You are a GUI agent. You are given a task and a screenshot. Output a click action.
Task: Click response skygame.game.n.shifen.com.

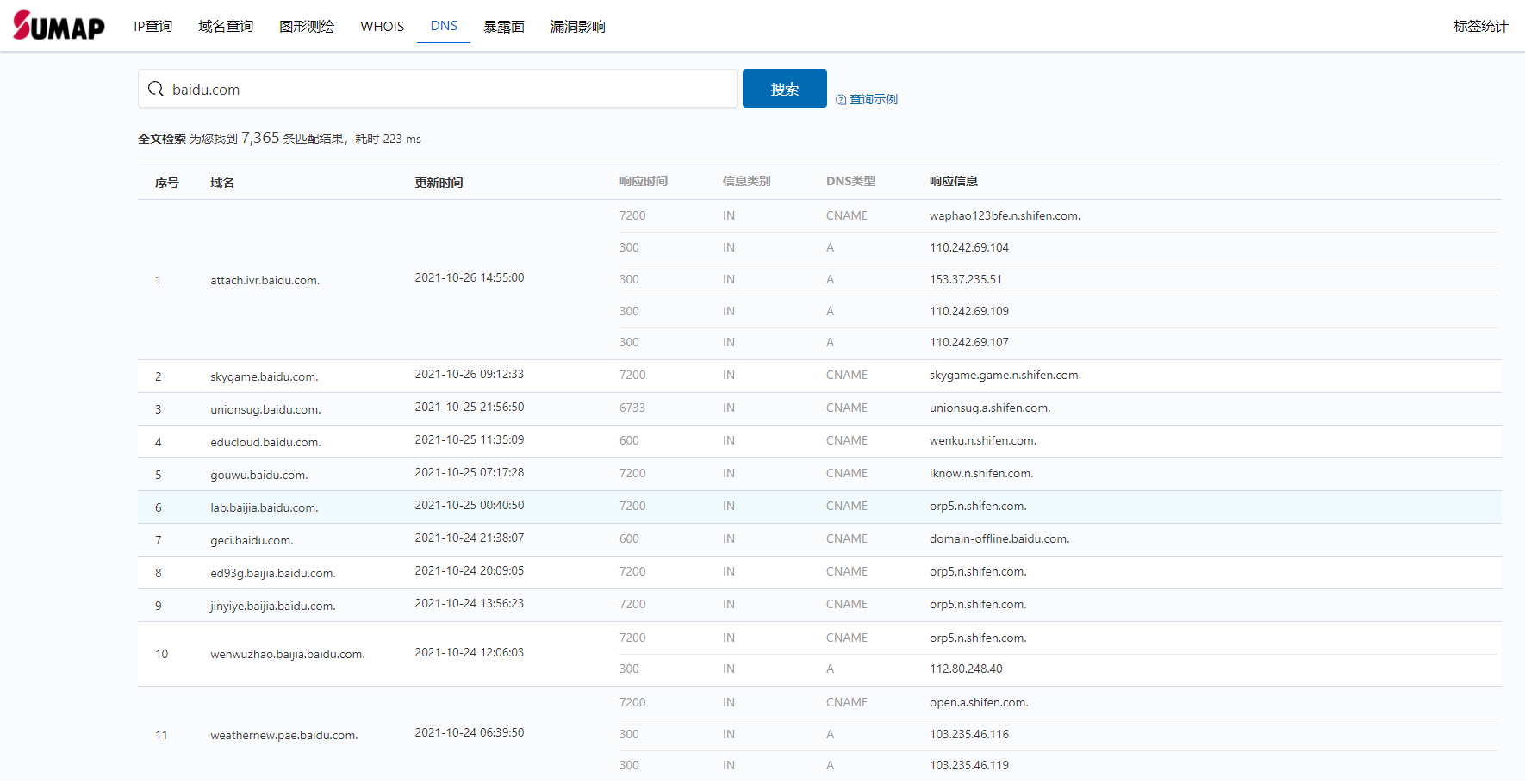(1005, 376)
